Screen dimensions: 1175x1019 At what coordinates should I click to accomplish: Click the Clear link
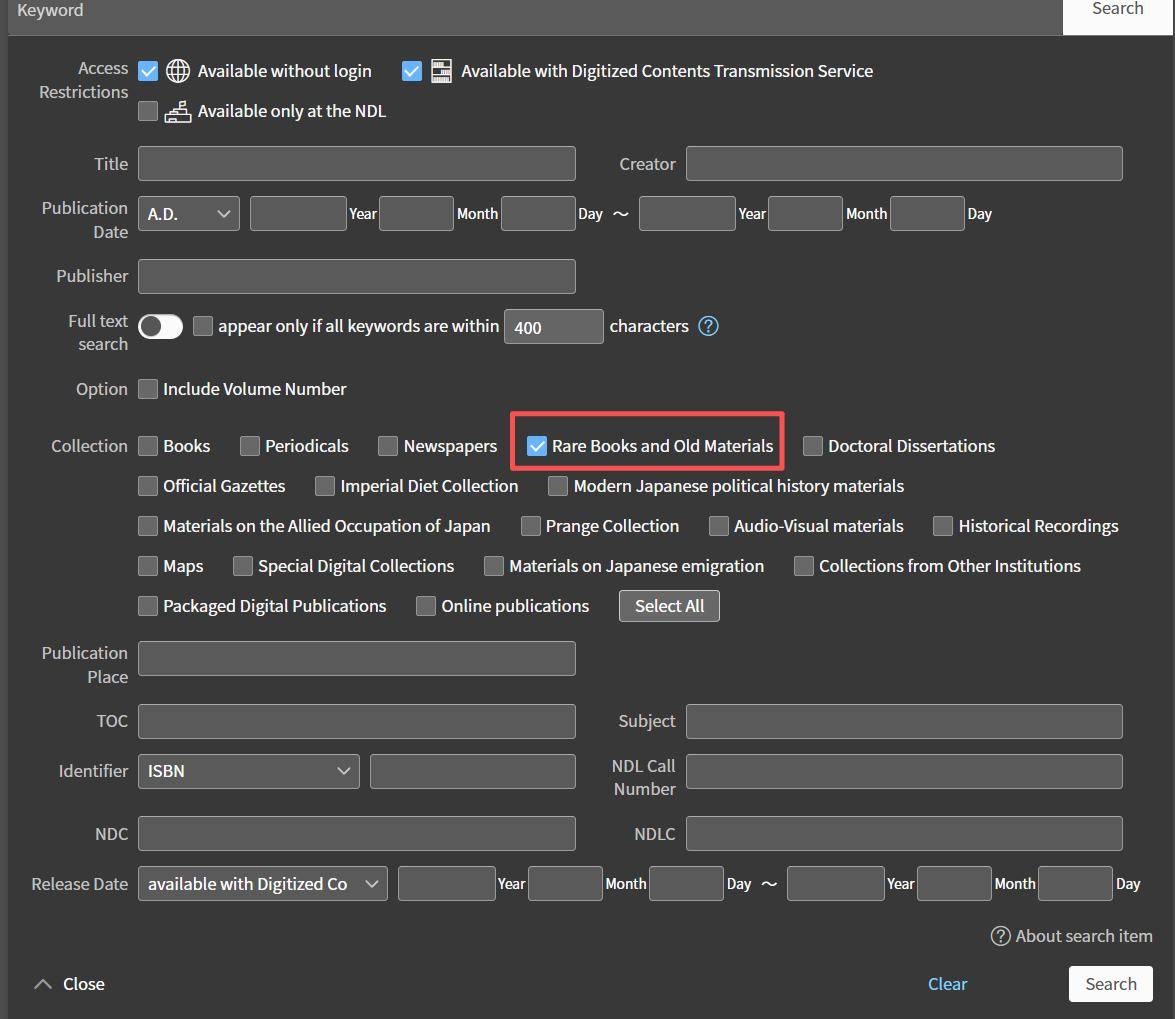tap(947, 984)
